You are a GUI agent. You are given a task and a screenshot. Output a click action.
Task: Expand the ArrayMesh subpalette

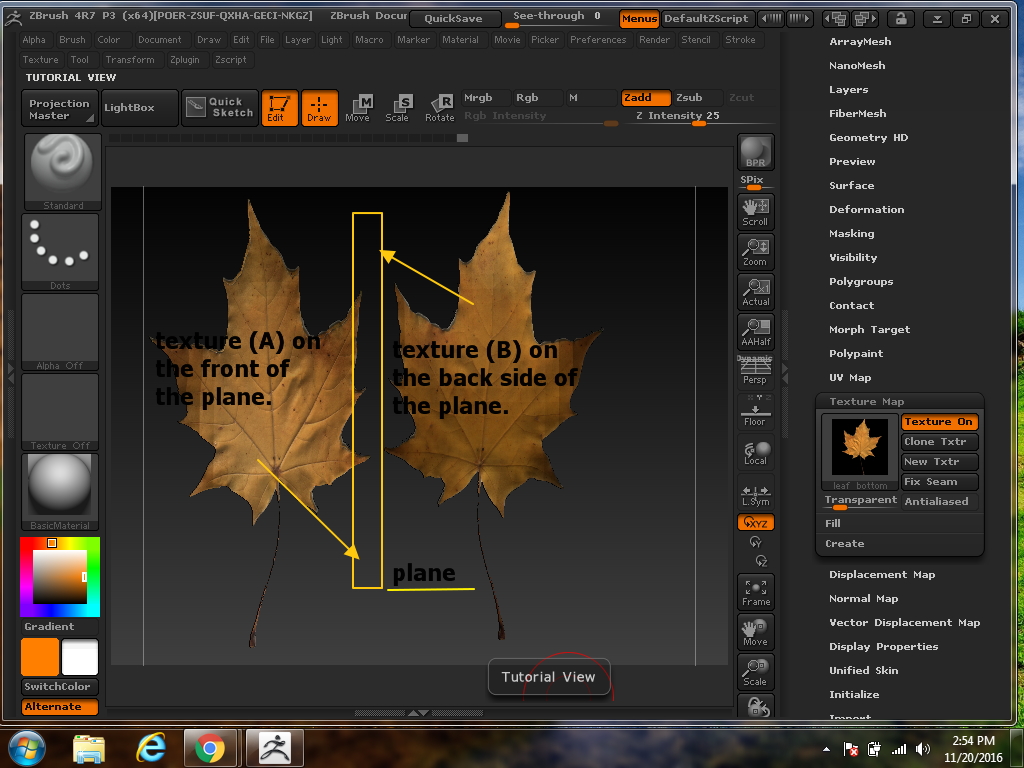[860, 42]
